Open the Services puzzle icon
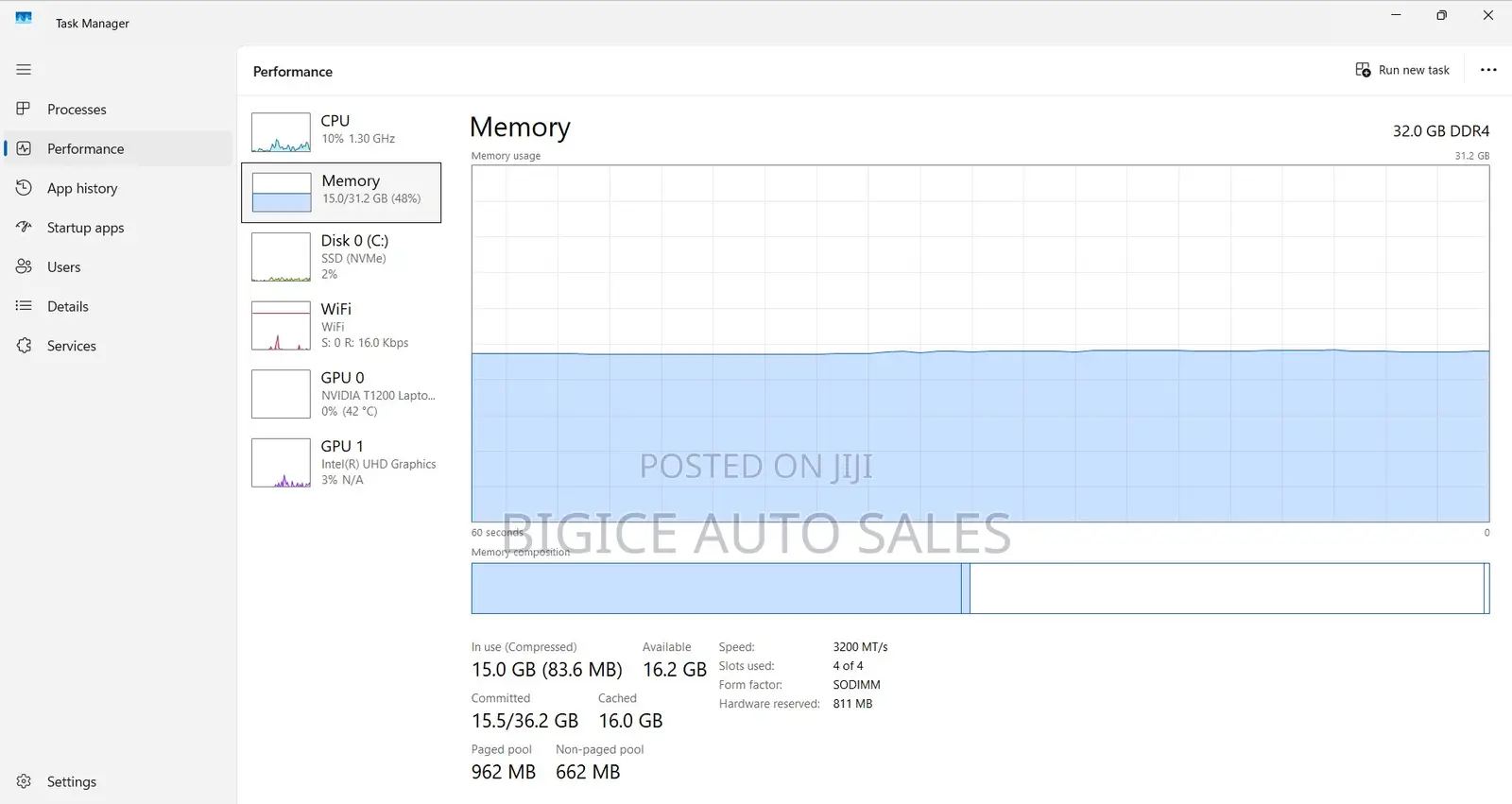 click(x=24, y=346)
